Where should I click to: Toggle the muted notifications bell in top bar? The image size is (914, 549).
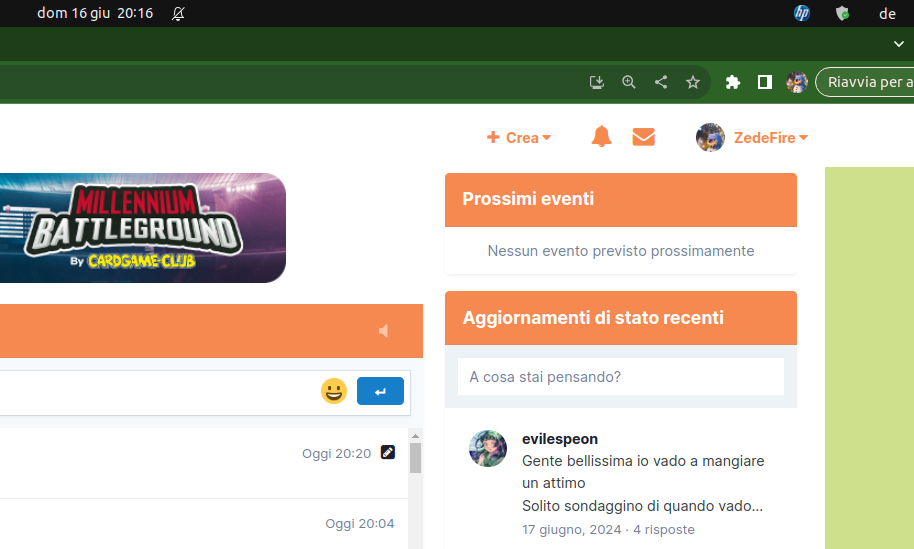point(178,13)
